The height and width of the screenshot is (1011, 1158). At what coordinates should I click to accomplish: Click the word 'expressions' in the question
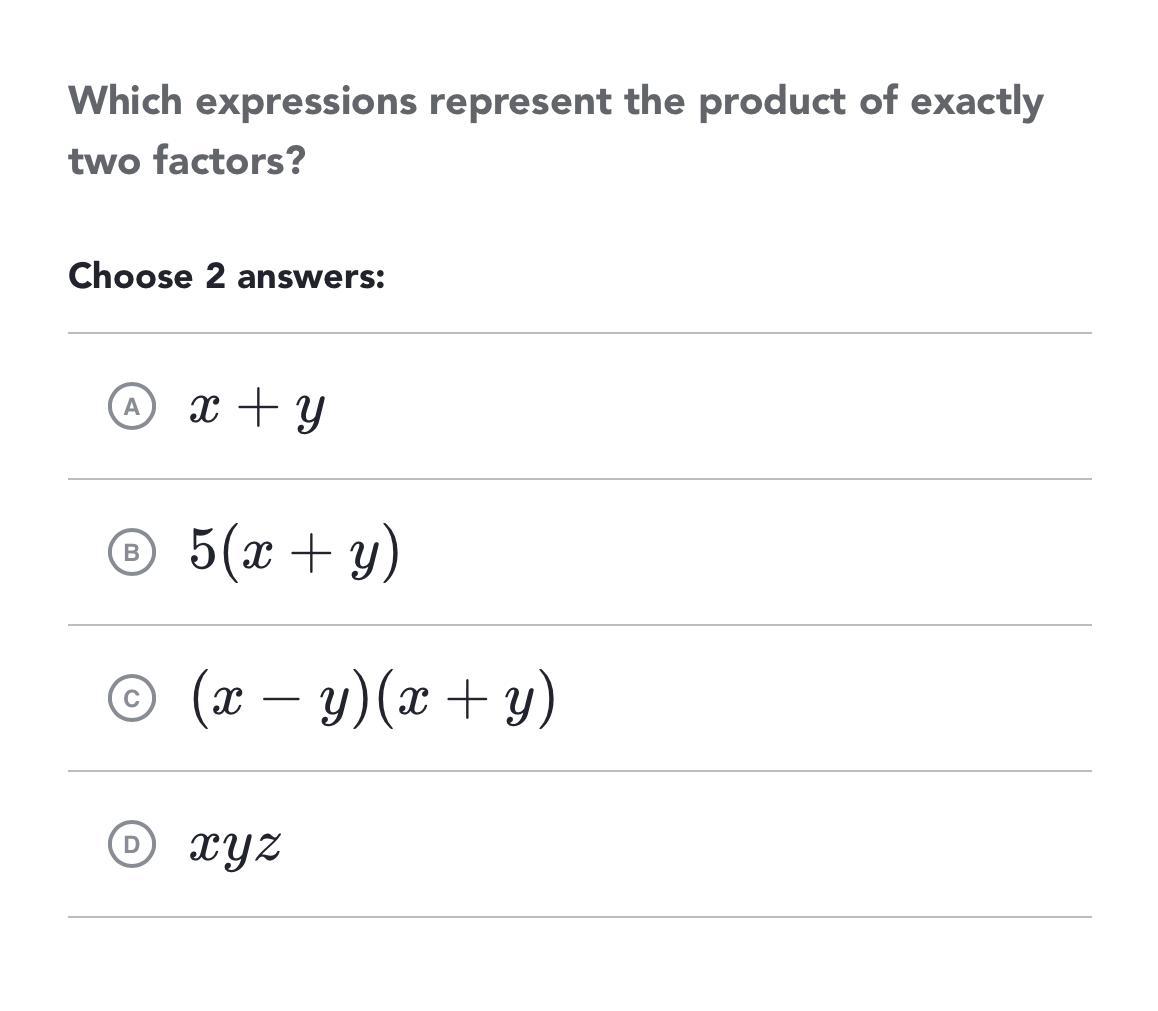[x=306, y=101]
